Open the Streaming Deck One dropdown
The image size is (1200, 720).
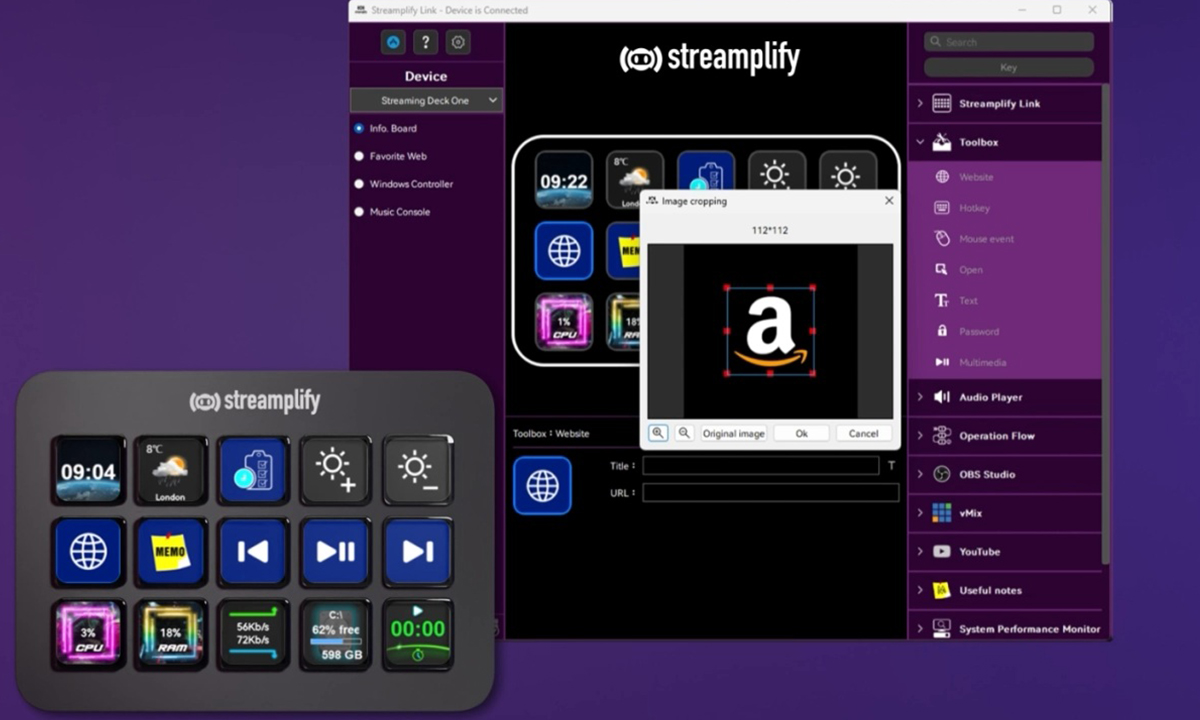point(427,101)
